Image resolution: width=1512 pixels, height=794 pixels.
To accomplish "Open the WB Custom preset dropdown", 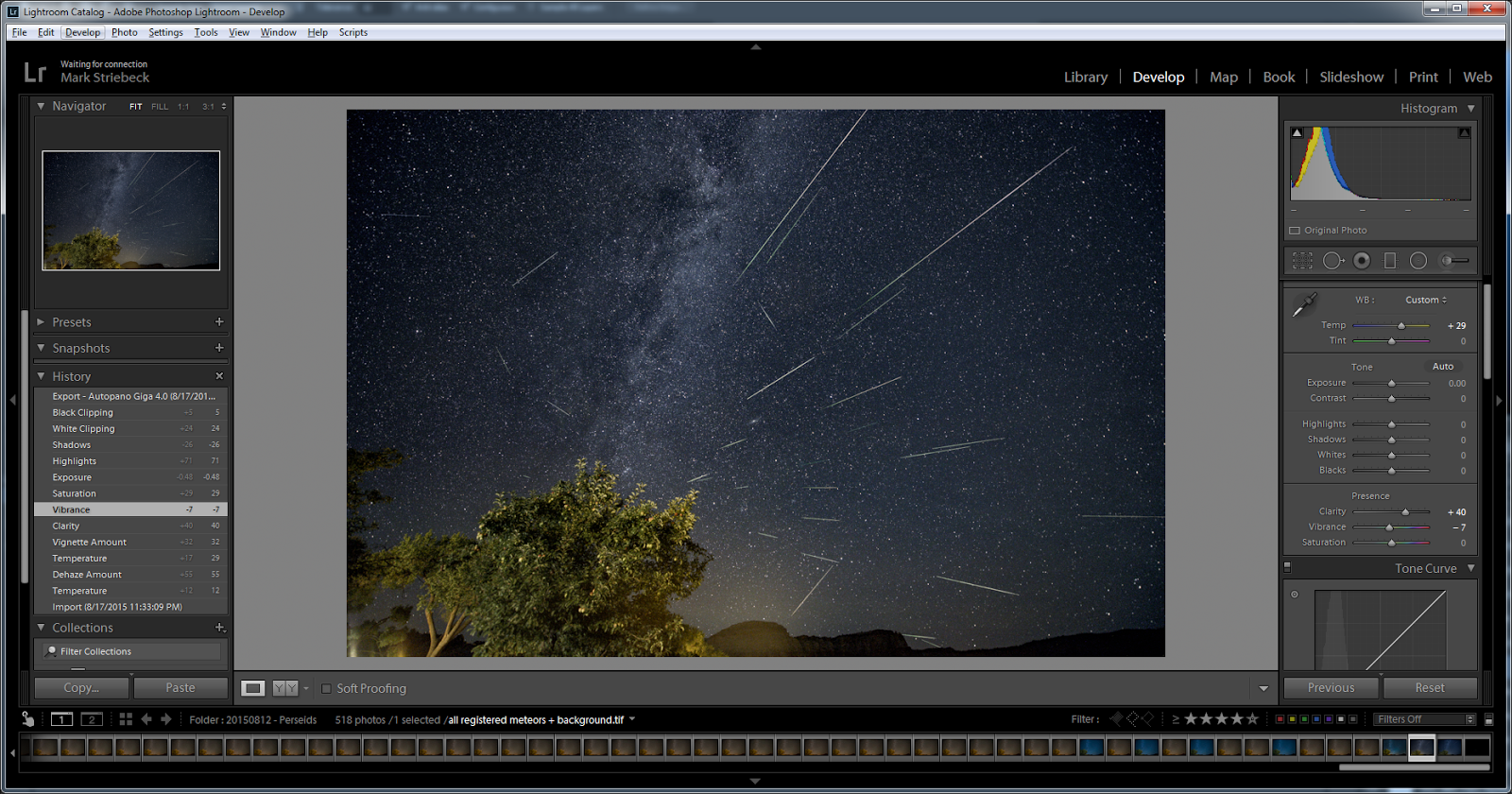I will [1426, 300].
